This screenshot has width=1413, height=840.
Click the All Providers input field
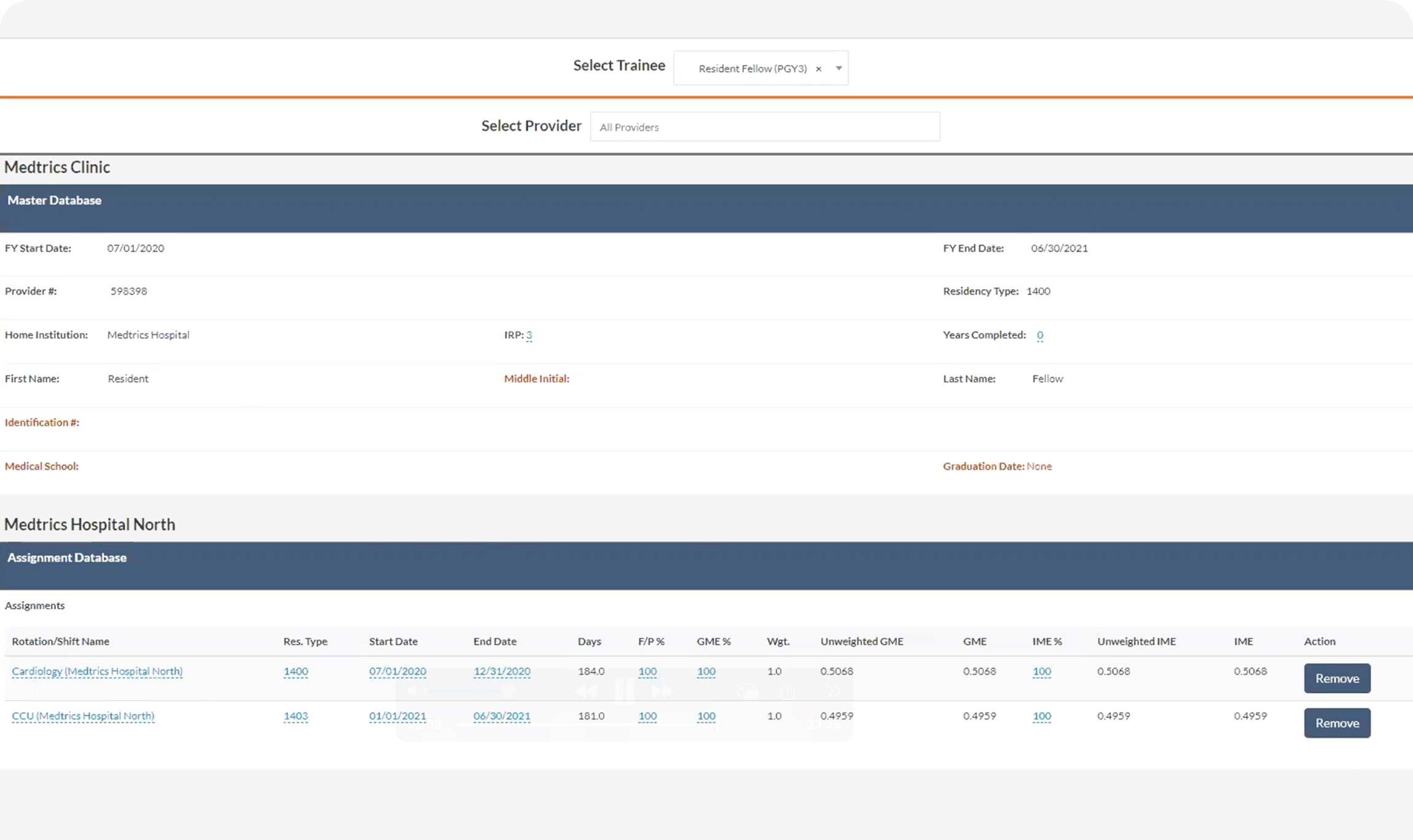click(764, 127)
